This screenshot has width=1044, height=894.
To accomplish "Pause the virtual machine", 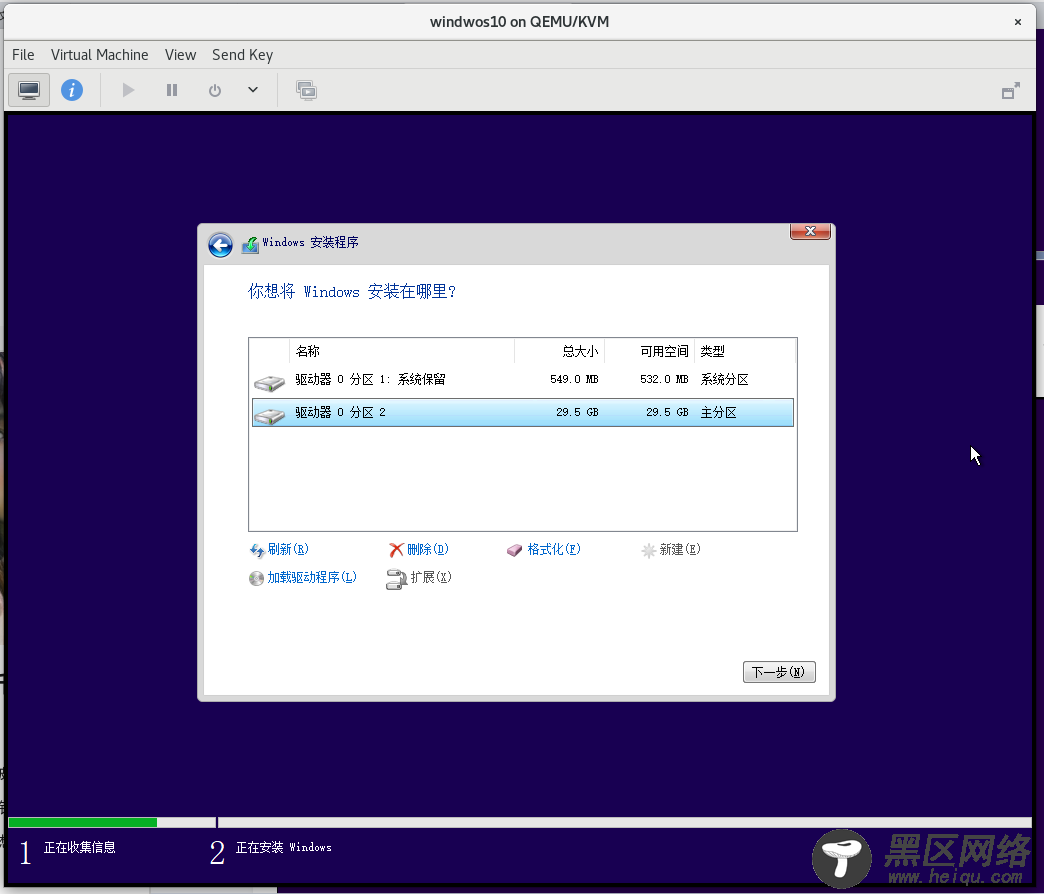I will coord(172,90).
